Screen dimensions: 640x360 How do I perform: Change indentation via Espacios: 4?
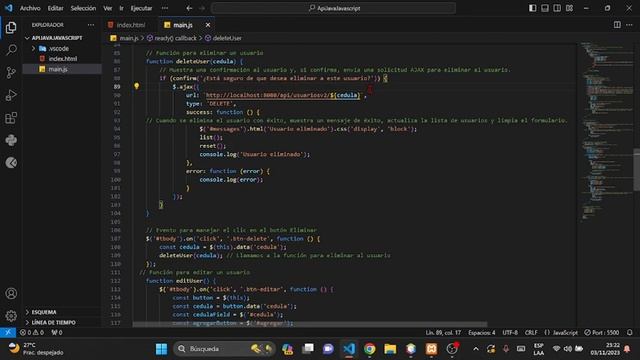coord(482,333)
